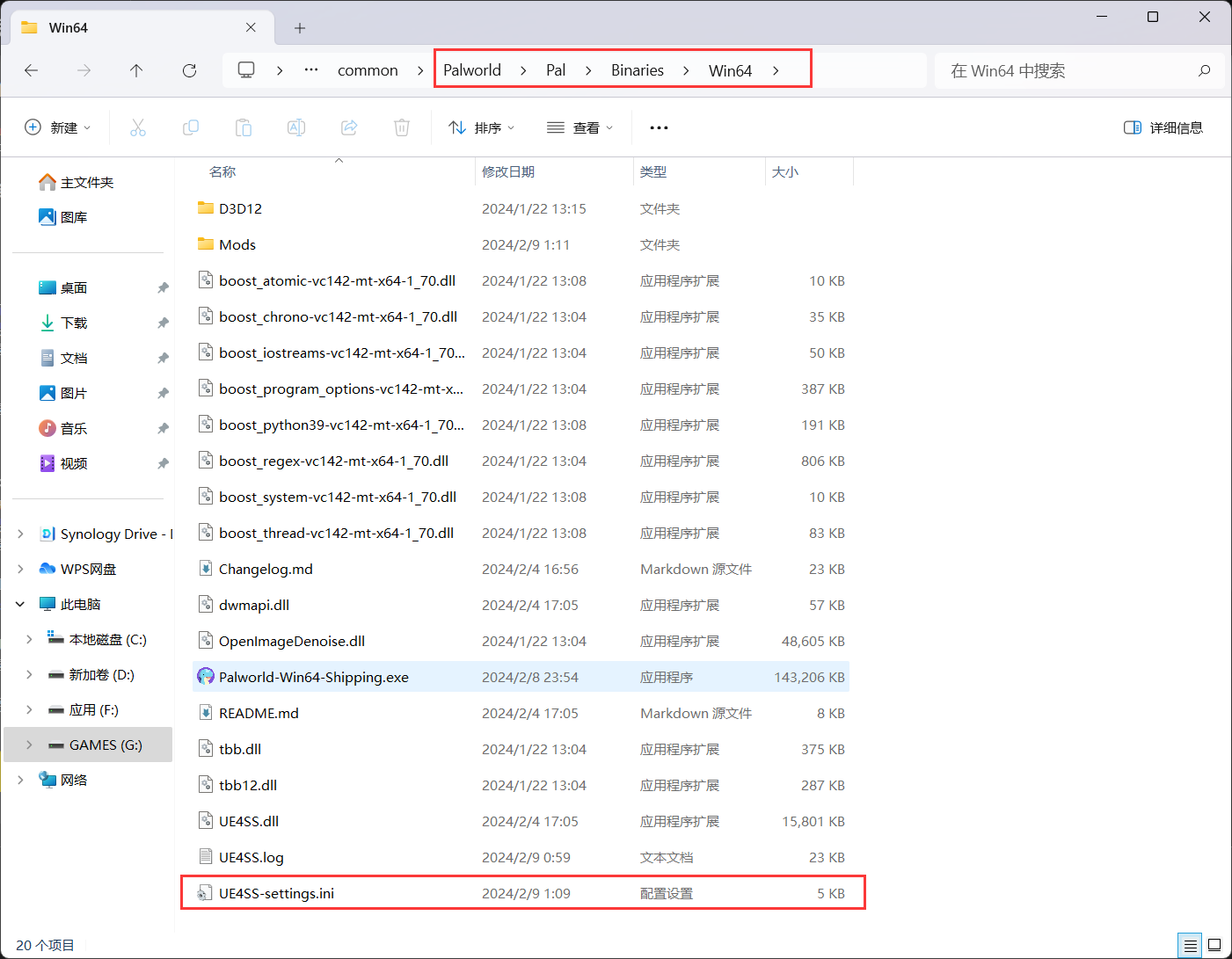This screenshot has height=959, width=1232.
Task: Expand the WPS网盘 tree node
Action: 20,569
